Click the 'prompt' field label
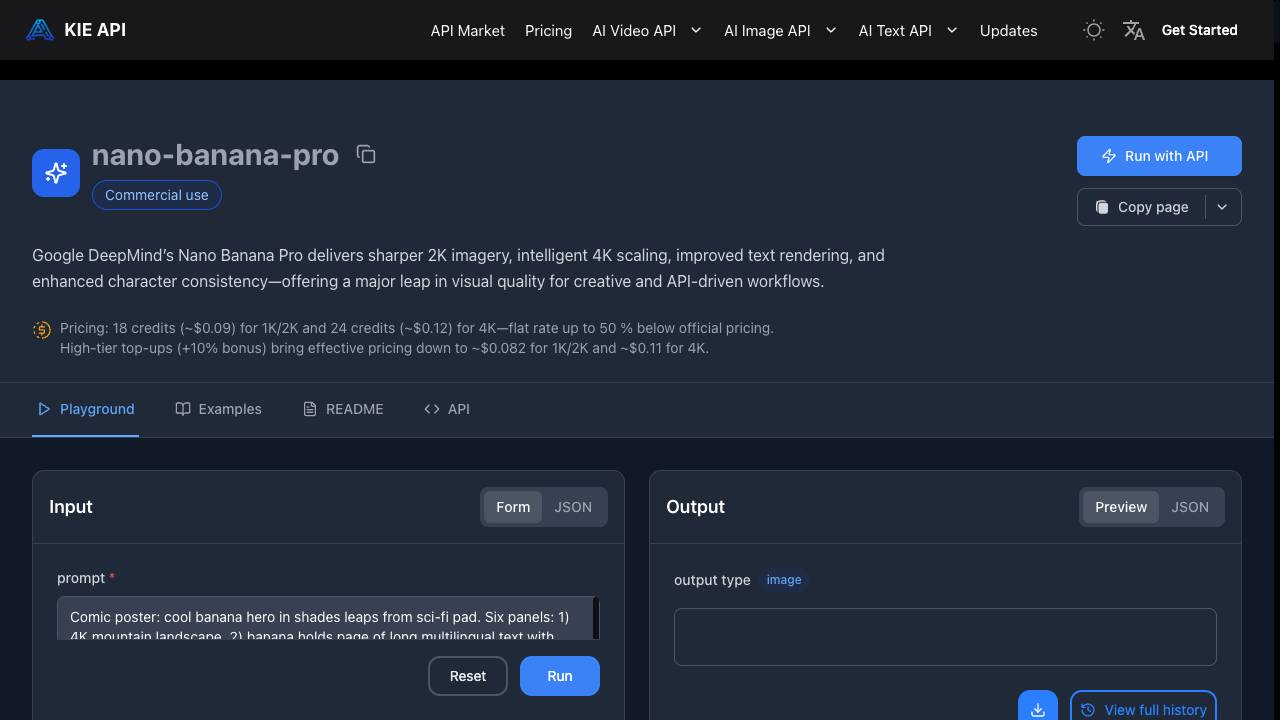The width and height of the screenshot is (1280, 720). 81,578
